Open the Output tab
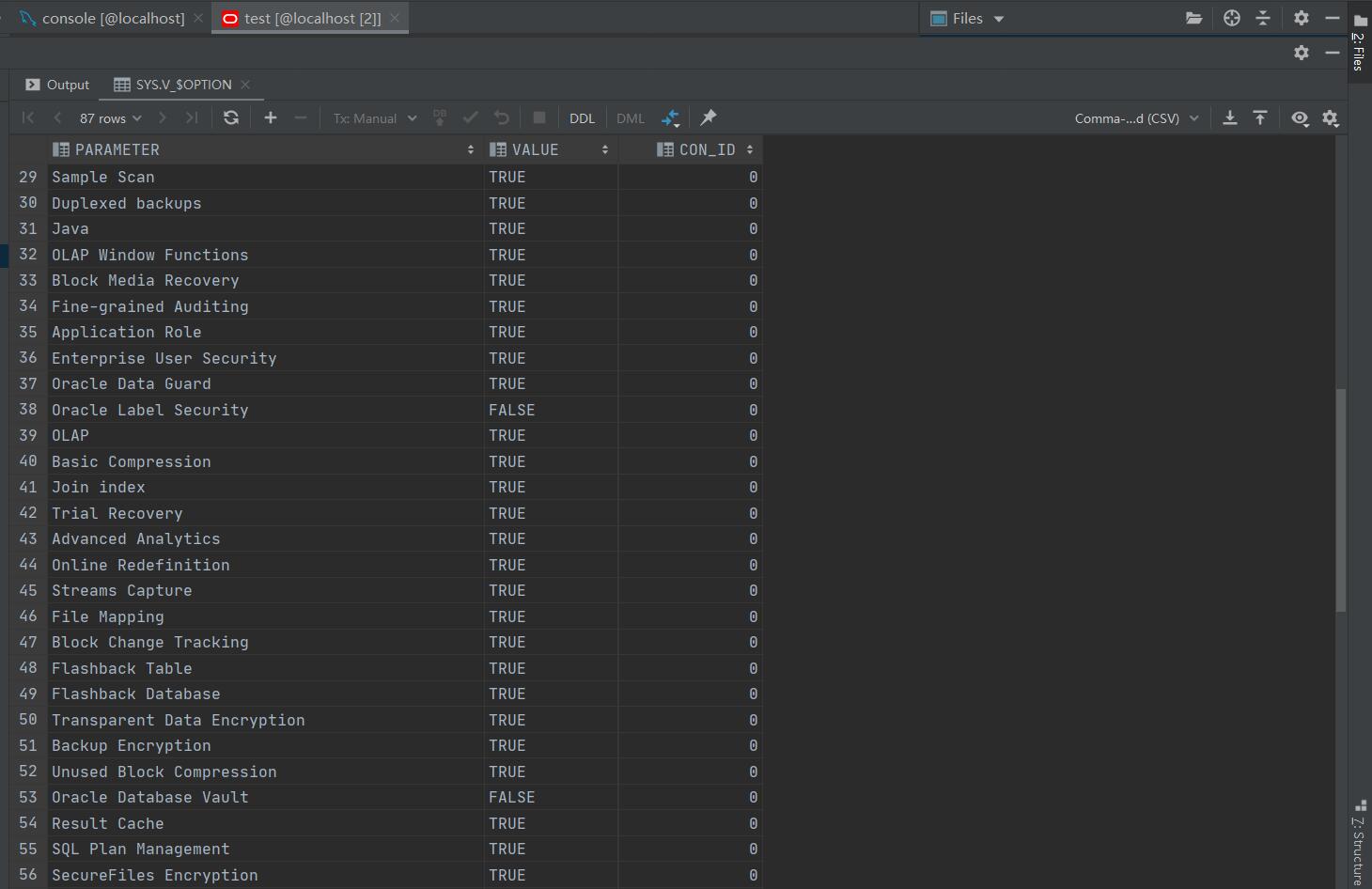This screenshot has height=889, width=1372. point(57,85)
